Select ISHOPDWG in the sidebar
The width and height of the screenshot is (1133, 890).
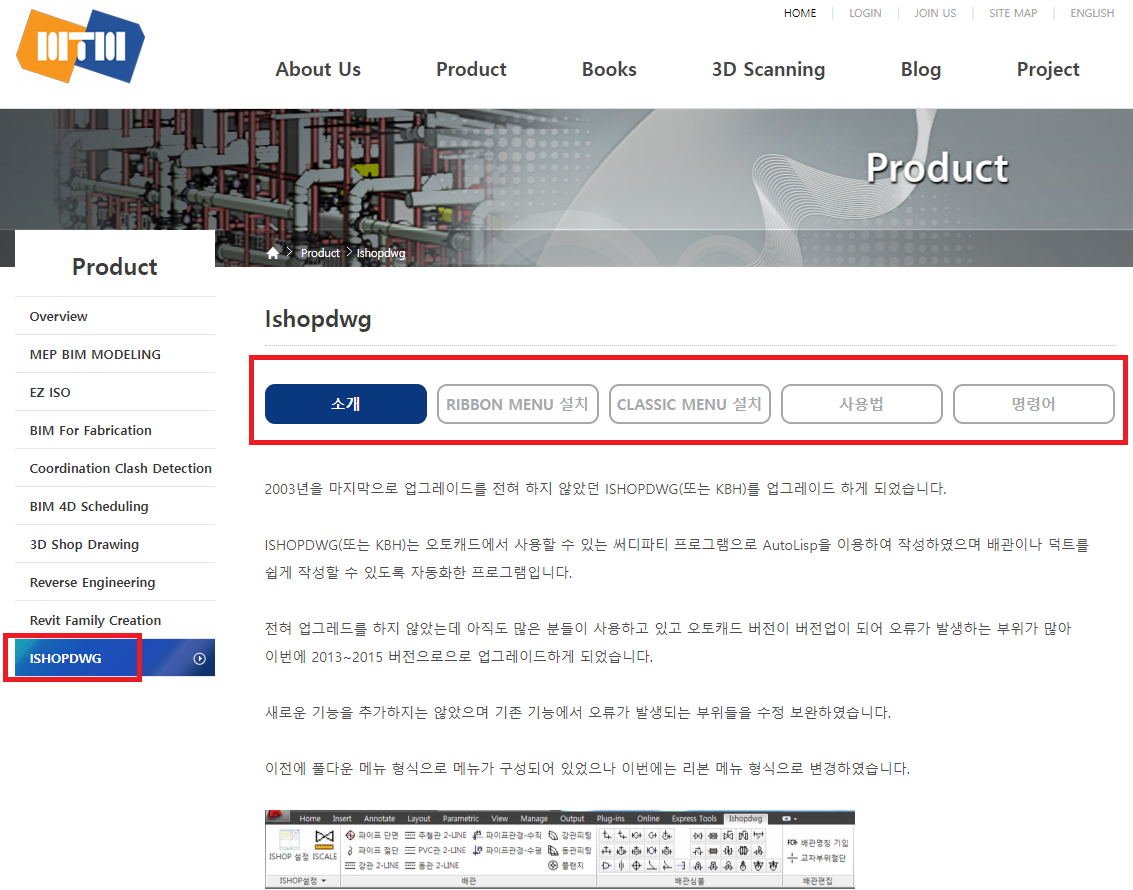[x=115, y=658]
